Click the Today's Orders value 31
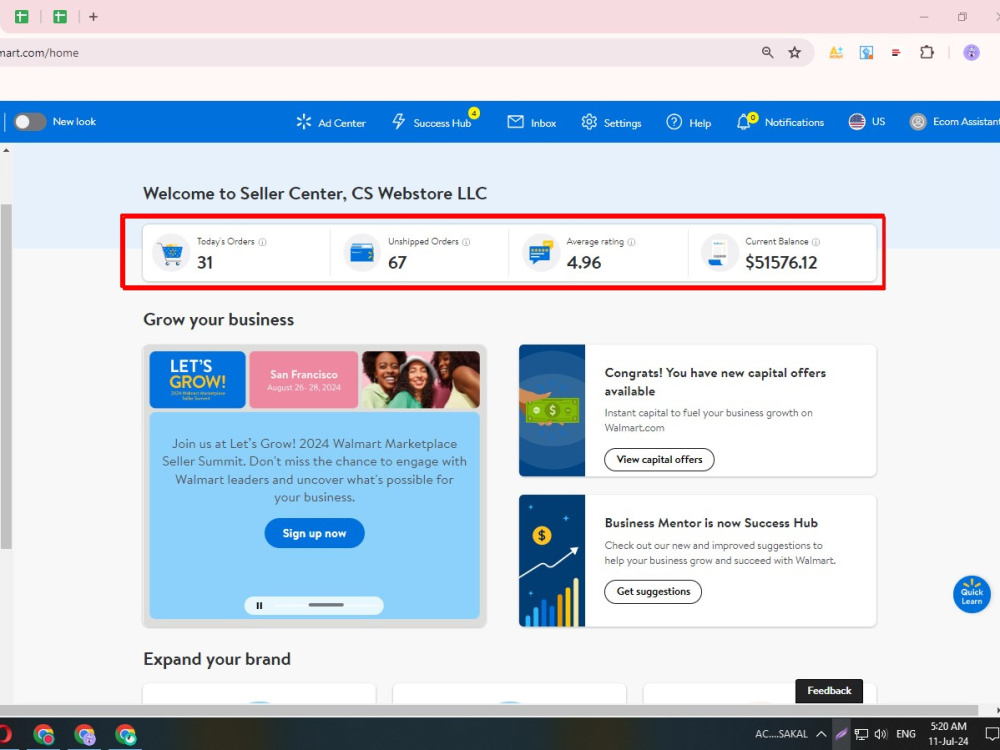1000x750 pixels. (x=205, y=263)
